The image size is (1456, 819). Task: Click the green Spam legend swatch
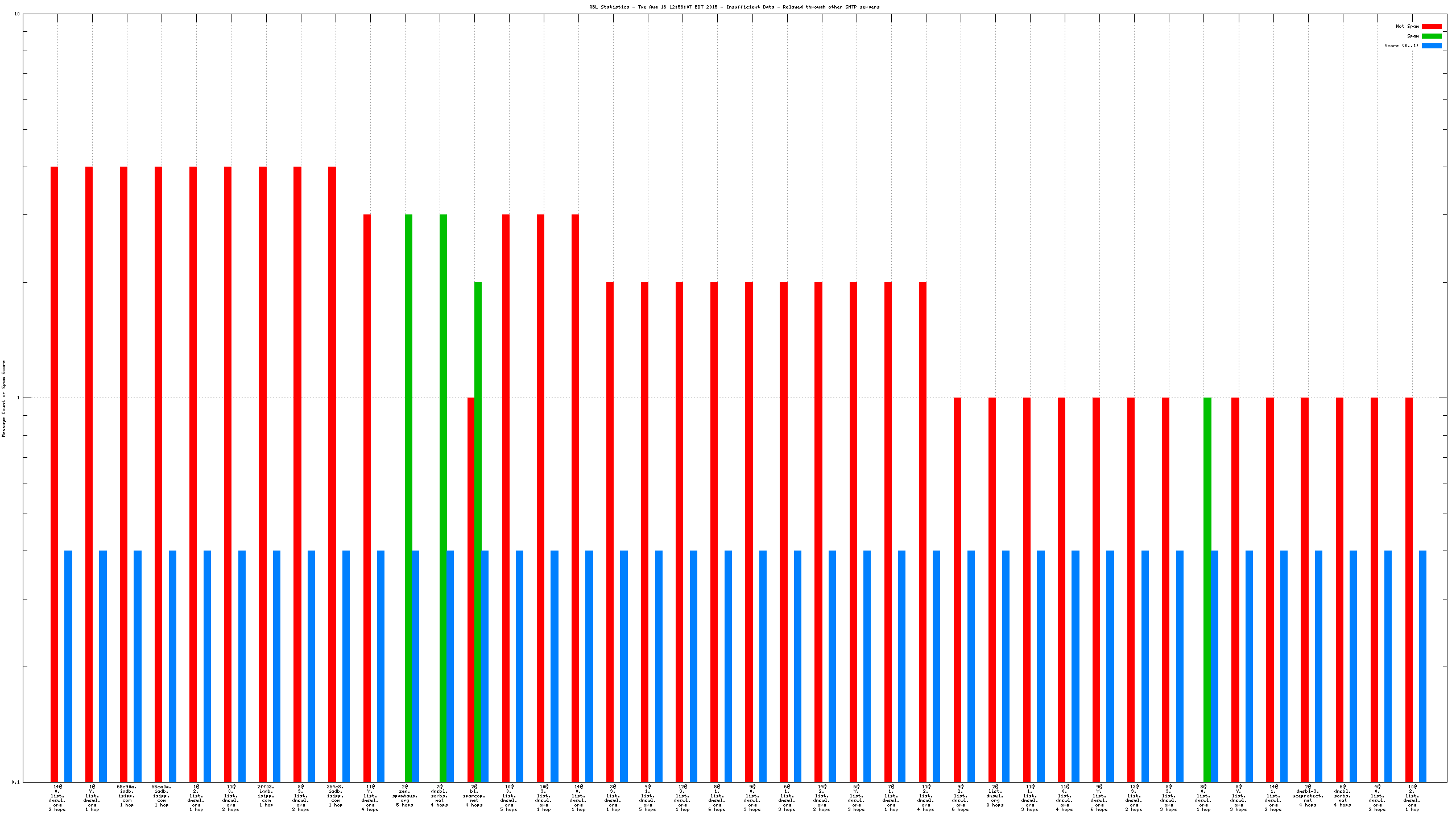(1431, 36)
